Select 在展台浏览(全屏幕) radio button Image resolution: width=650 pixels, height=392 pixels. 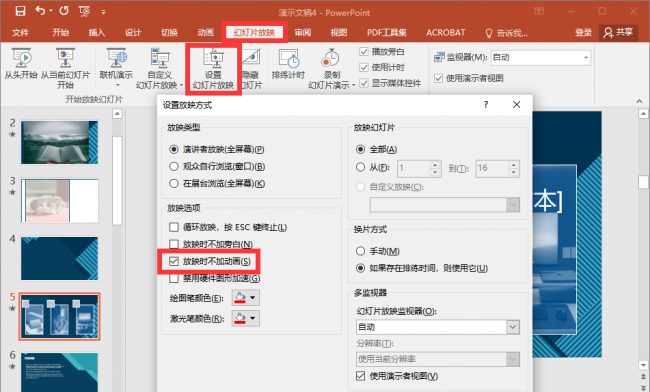[x=174, y=184]
